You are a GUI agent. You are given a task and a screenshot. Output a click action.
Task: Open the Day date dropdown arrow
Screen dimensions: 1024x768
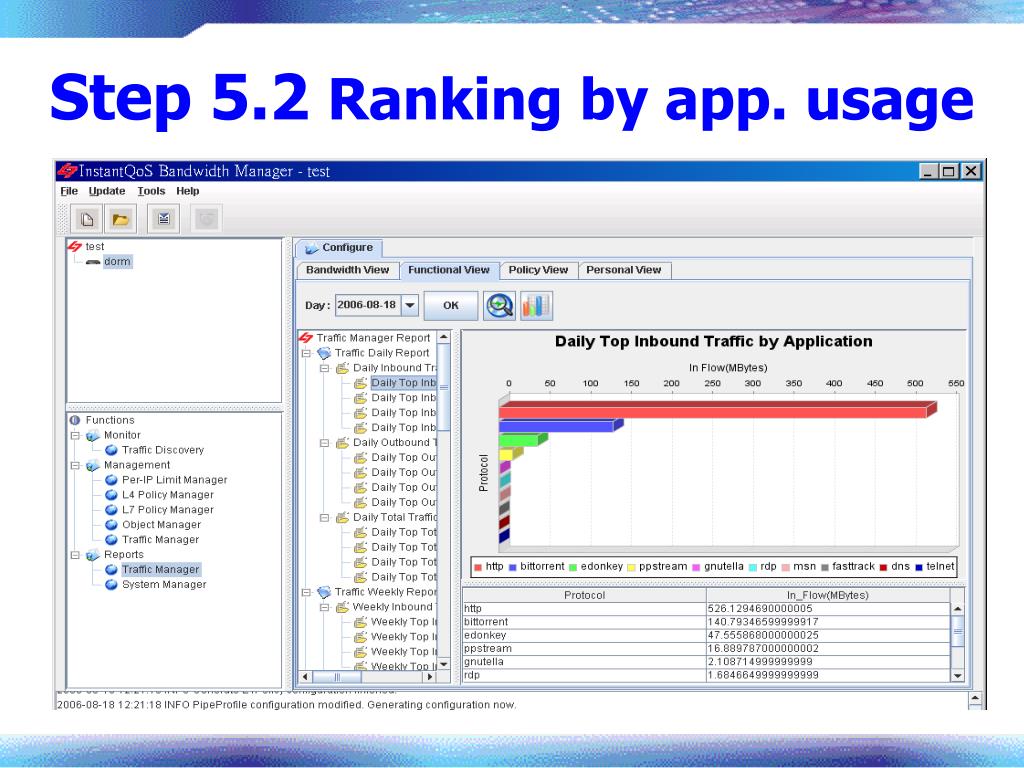[x=410, y=305]
